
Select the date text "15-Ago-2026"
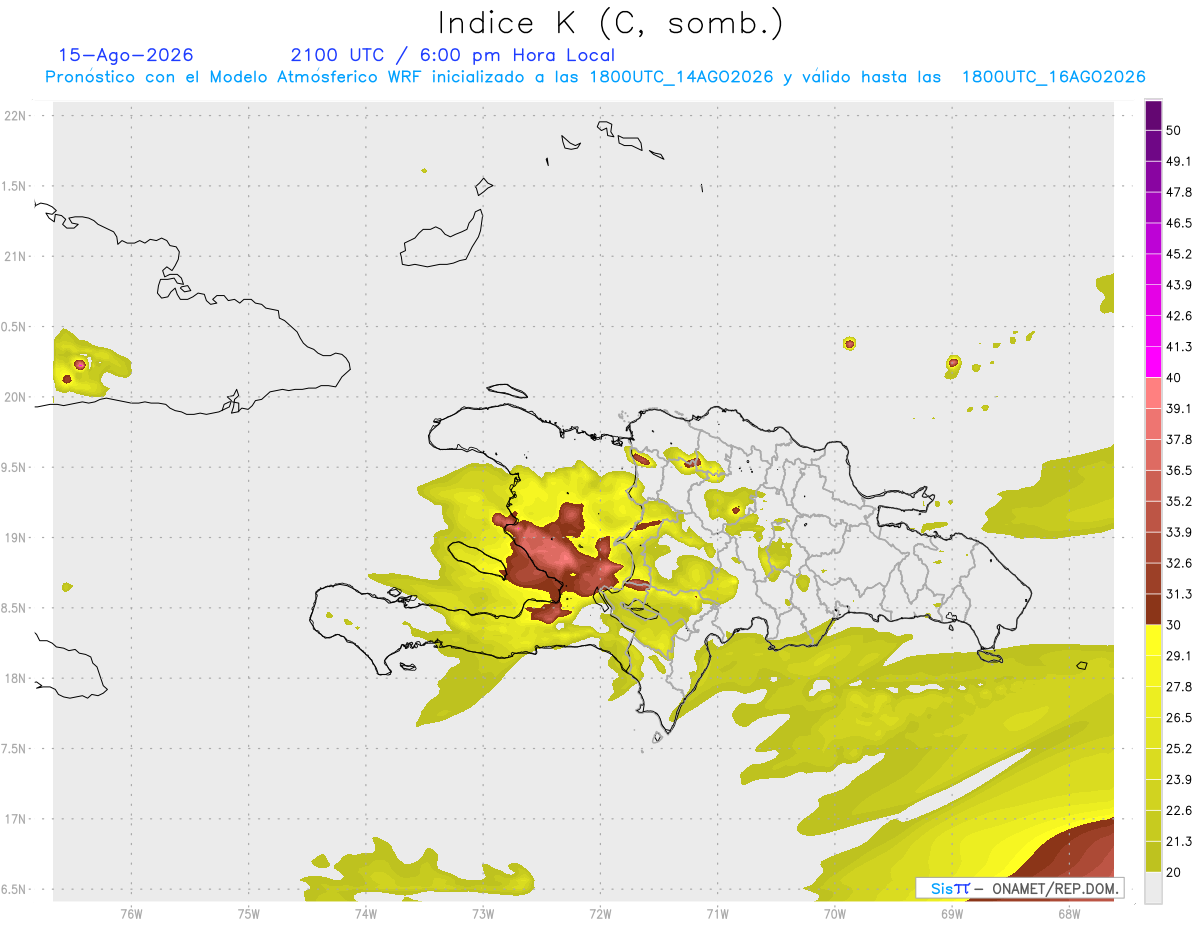[x=126, y=55]
